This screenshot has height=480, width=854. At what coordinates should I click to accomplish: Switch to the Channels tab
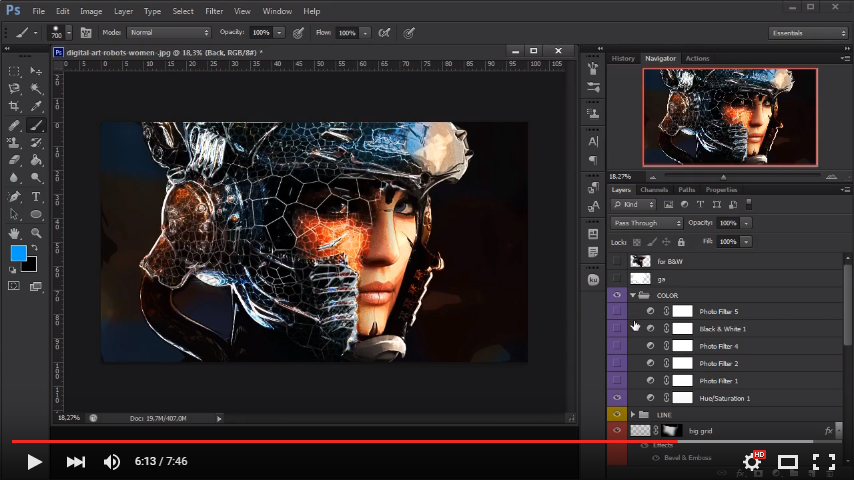(654, 190)
